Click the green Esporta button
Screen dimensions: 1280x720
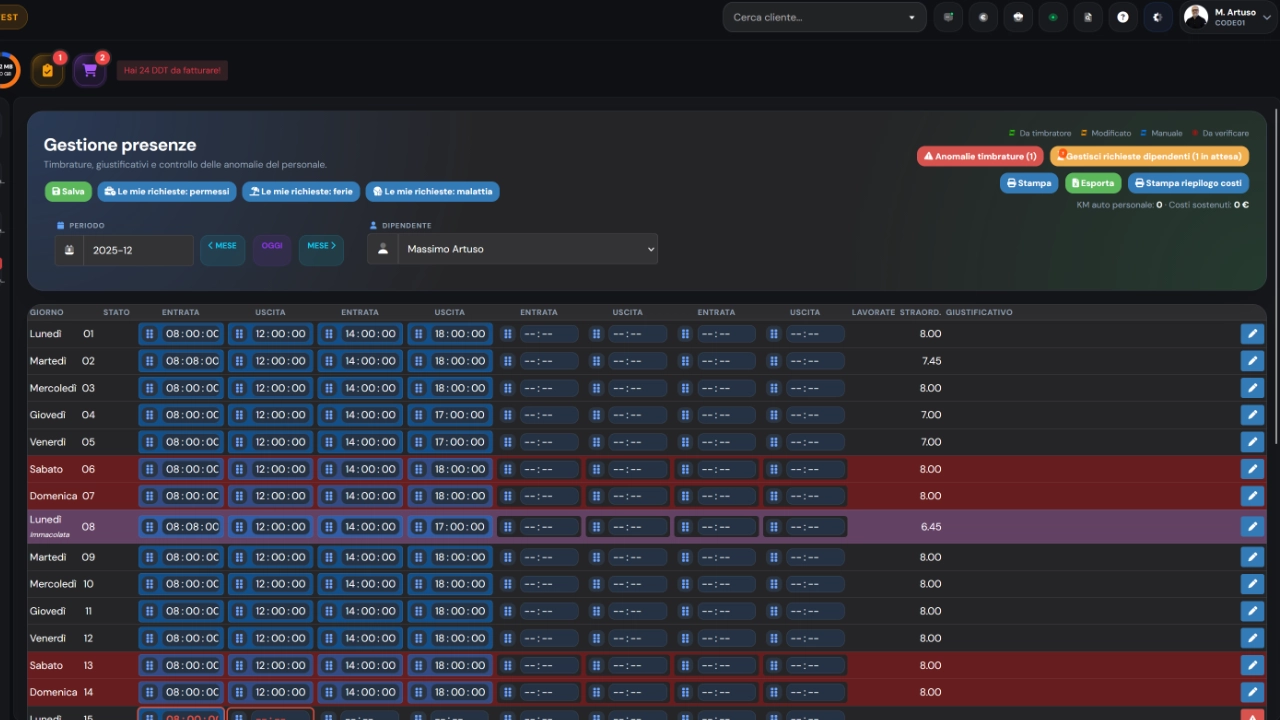(1093, 183)
